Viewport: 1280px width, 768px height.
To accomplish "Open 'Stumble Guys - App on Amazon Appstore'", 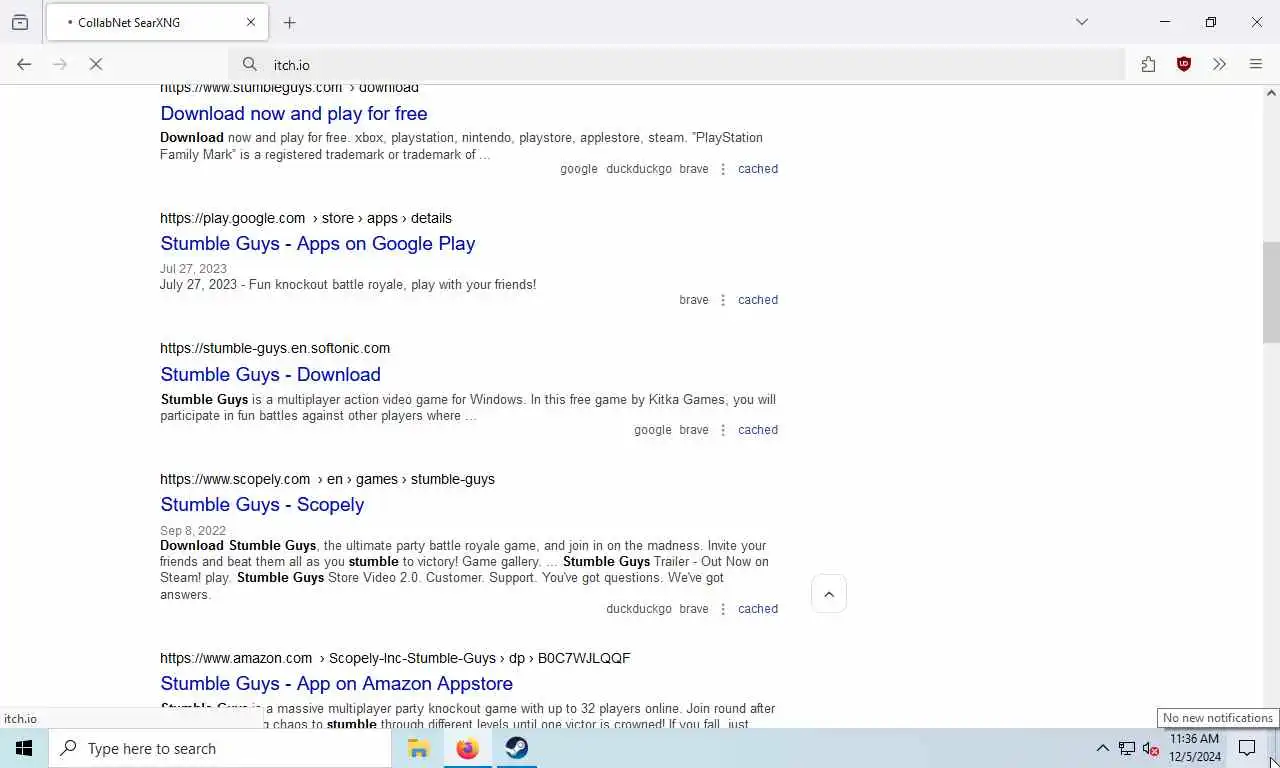I will point(336,683).
